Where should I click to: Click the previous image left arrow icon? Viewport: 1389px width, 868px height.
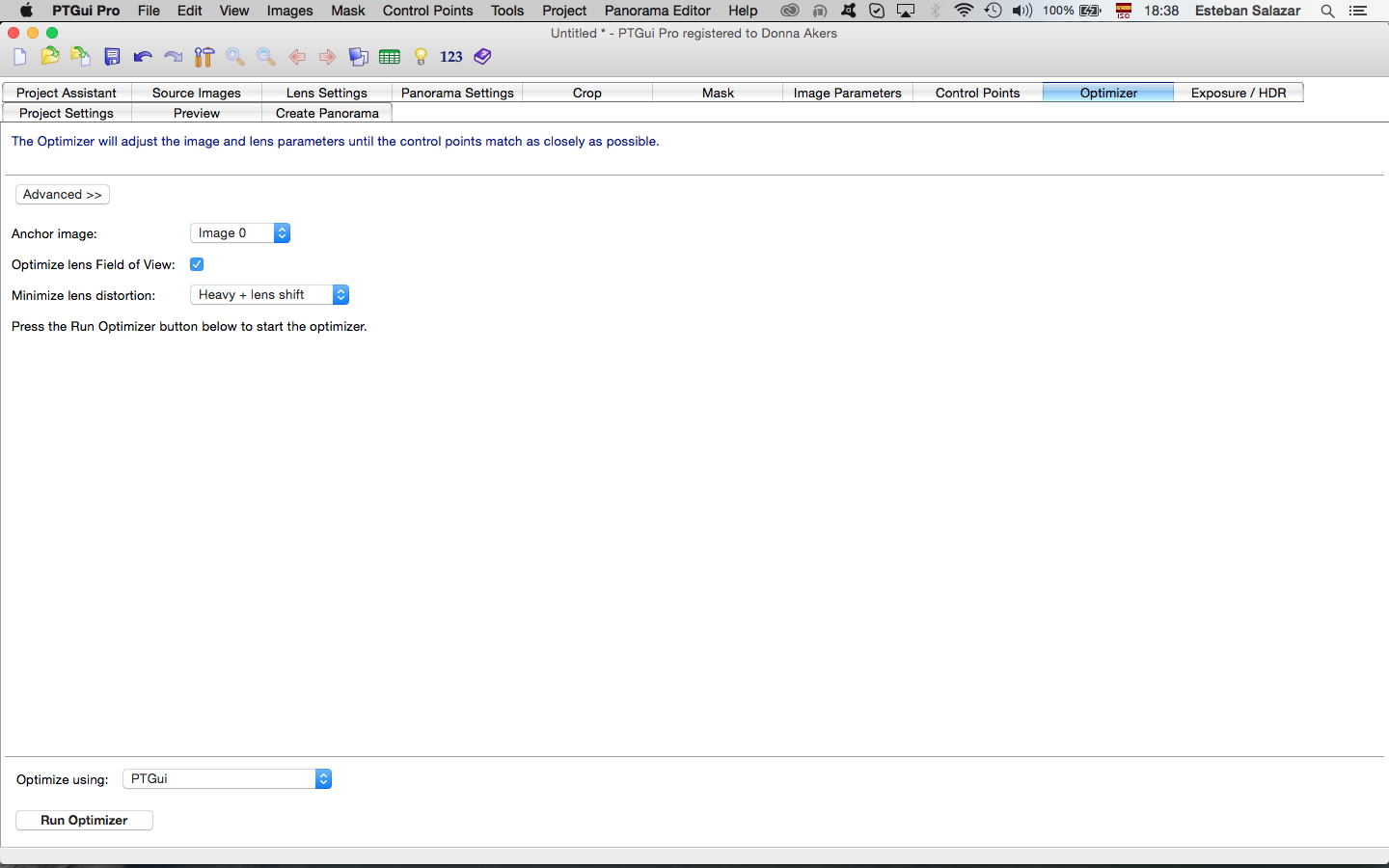point(297,57)
